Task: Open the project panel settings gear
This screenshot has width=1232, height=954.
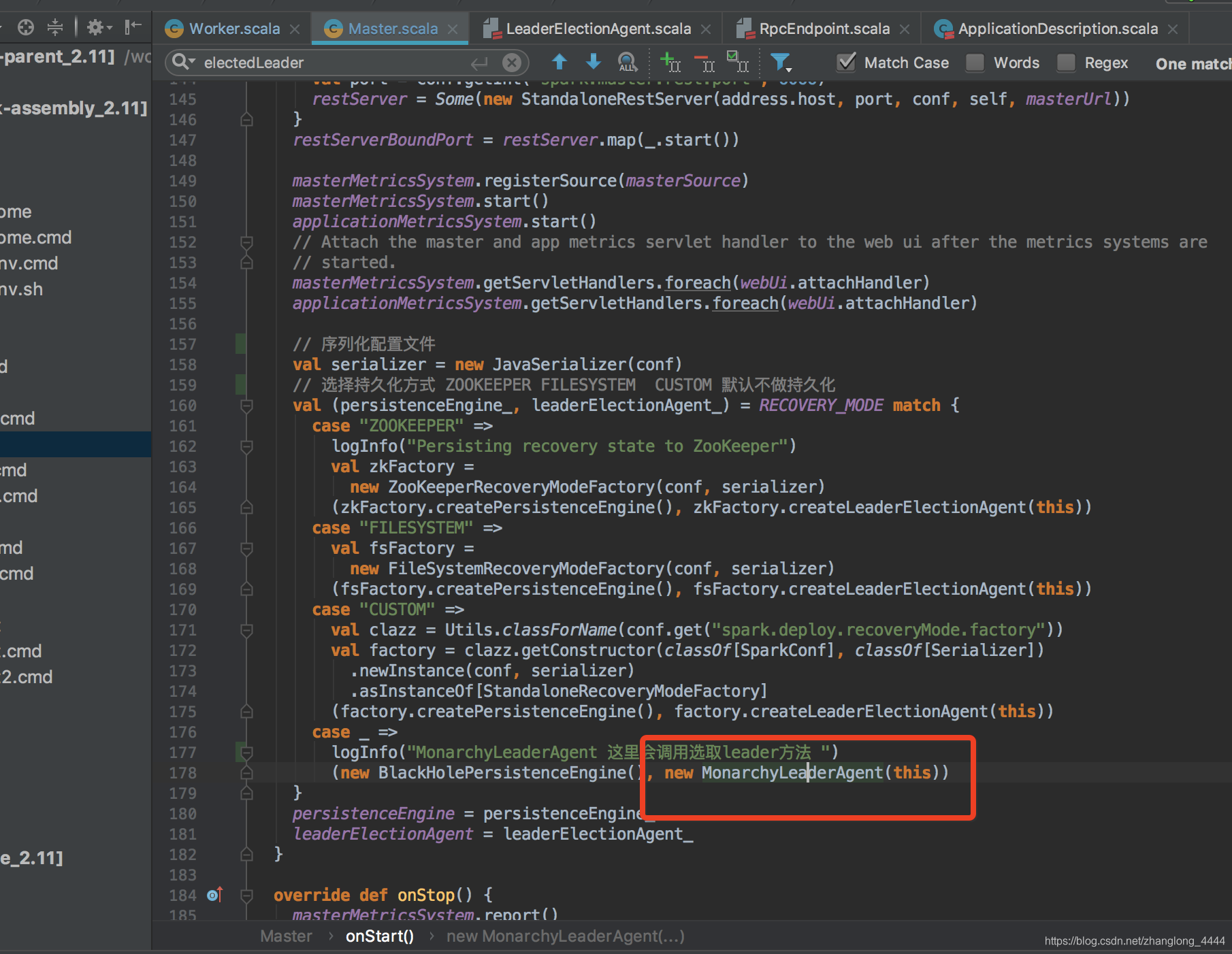Action: point(95,27)
